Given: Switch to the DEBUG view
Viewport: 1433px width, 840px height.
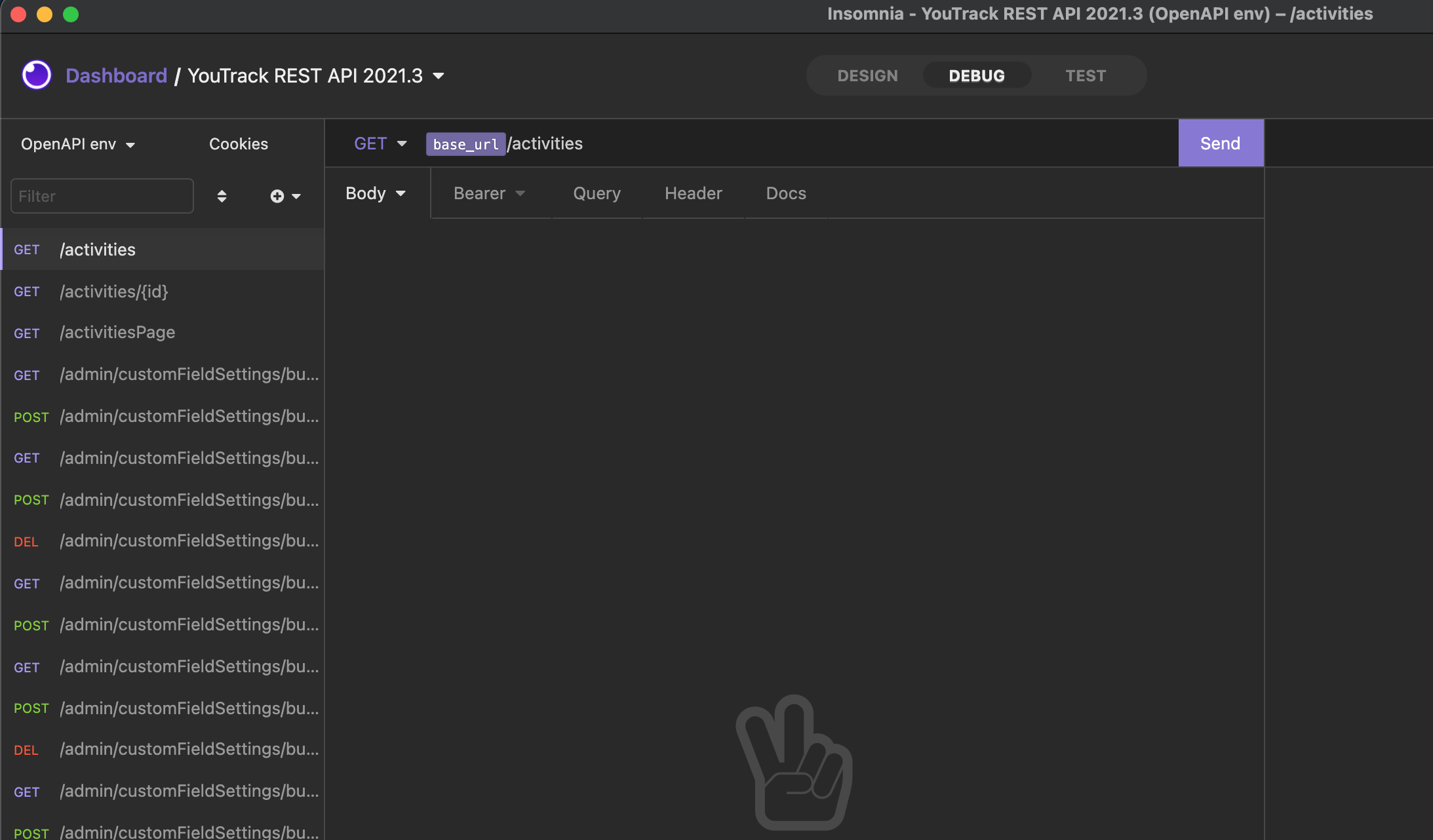Looking at the screenshot, I should (977, 76).
